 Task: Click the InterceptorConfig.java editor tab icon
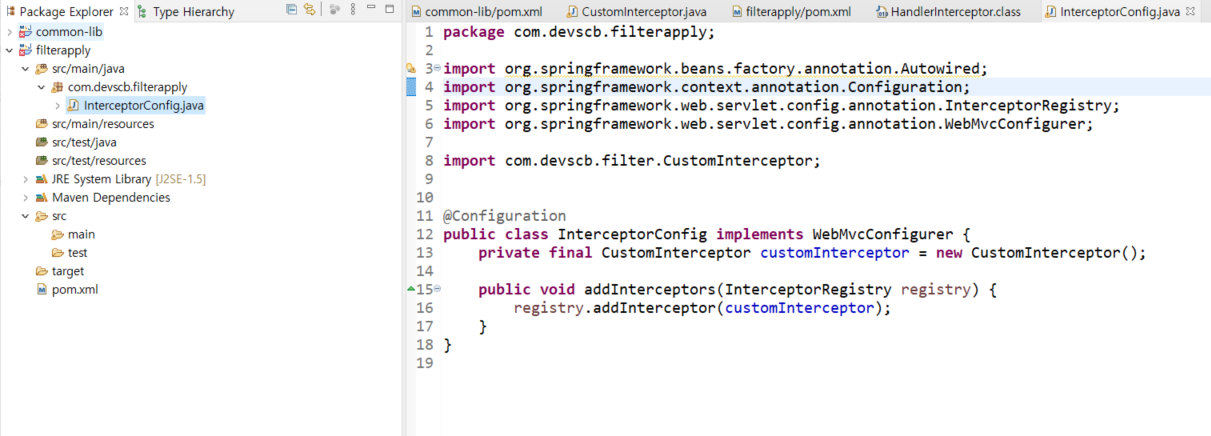click(1051, 12)
